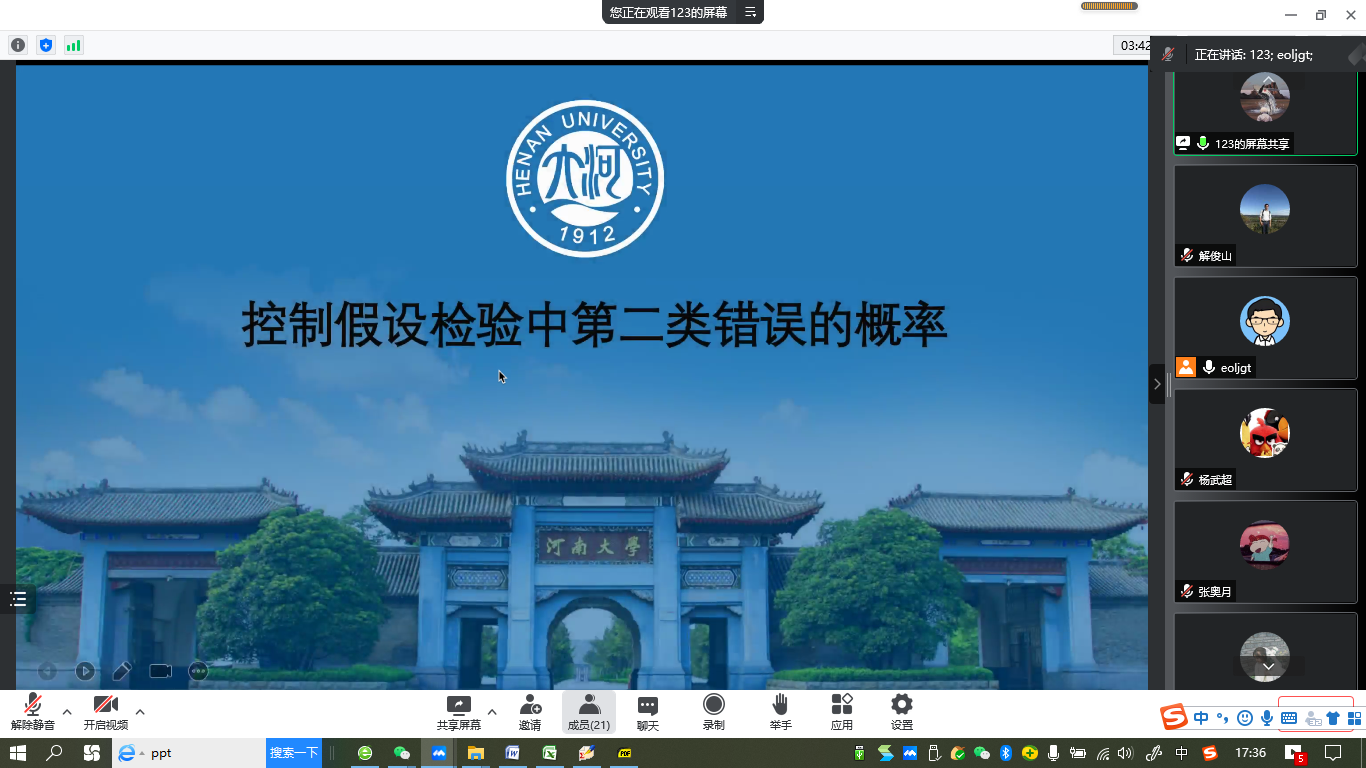This screenshot has height=768, width=1366.
Task: Collapse the participant video sidebar
Action: pyautogui.click(x=1157, y=384)
